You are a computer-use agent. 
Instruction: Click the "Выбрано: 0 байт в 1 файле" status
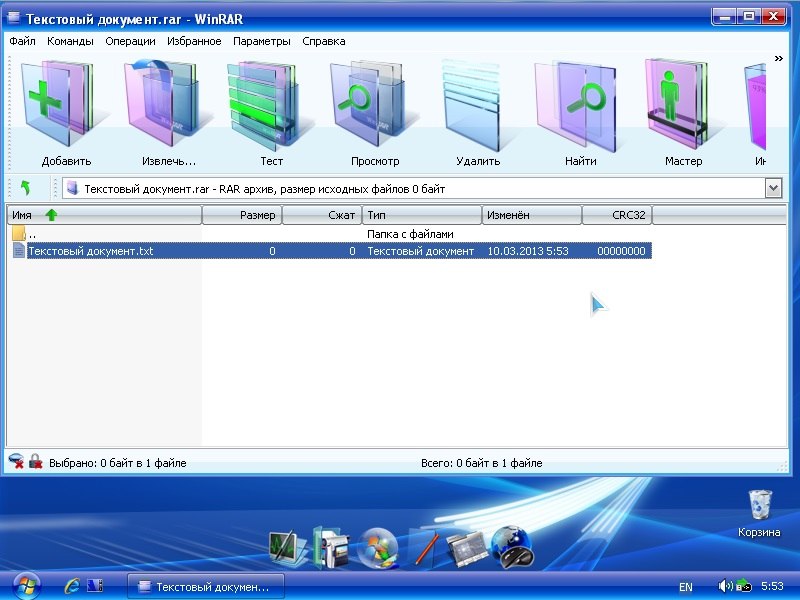pyautogui.click(x=117, y=463)
